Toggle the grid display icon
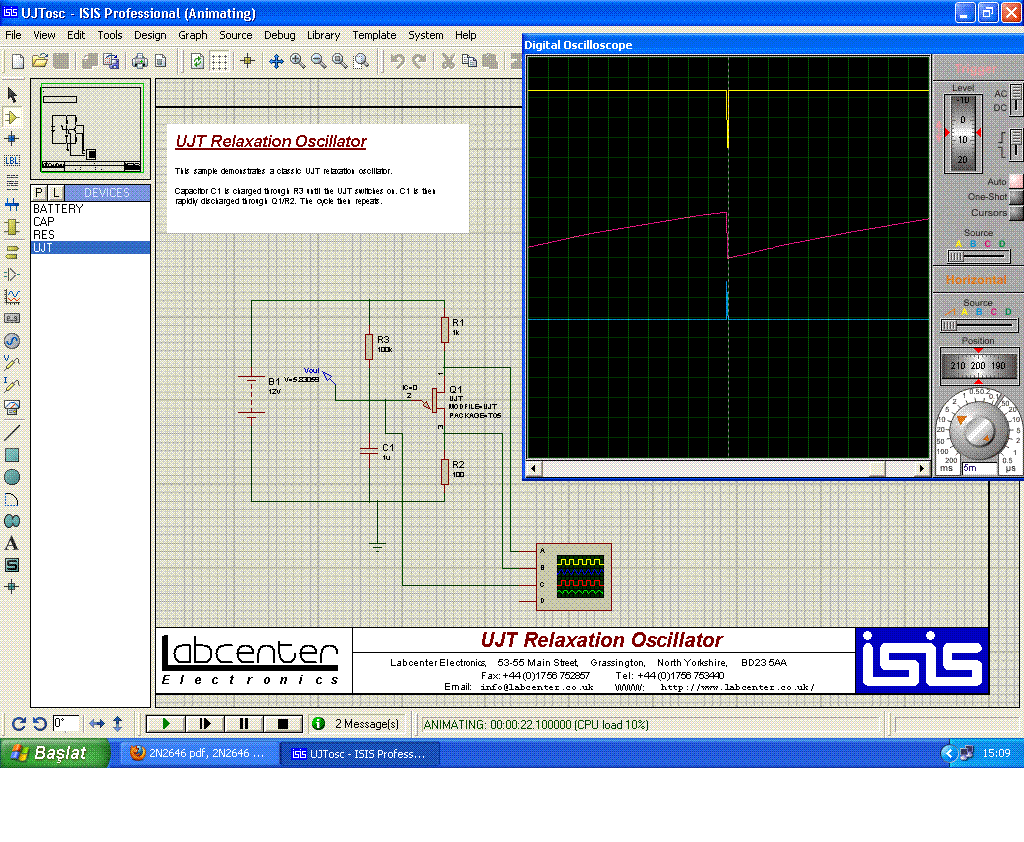The width and height of the screenshot is (1024, 842). pyautogui.click(x=219, y=61)
